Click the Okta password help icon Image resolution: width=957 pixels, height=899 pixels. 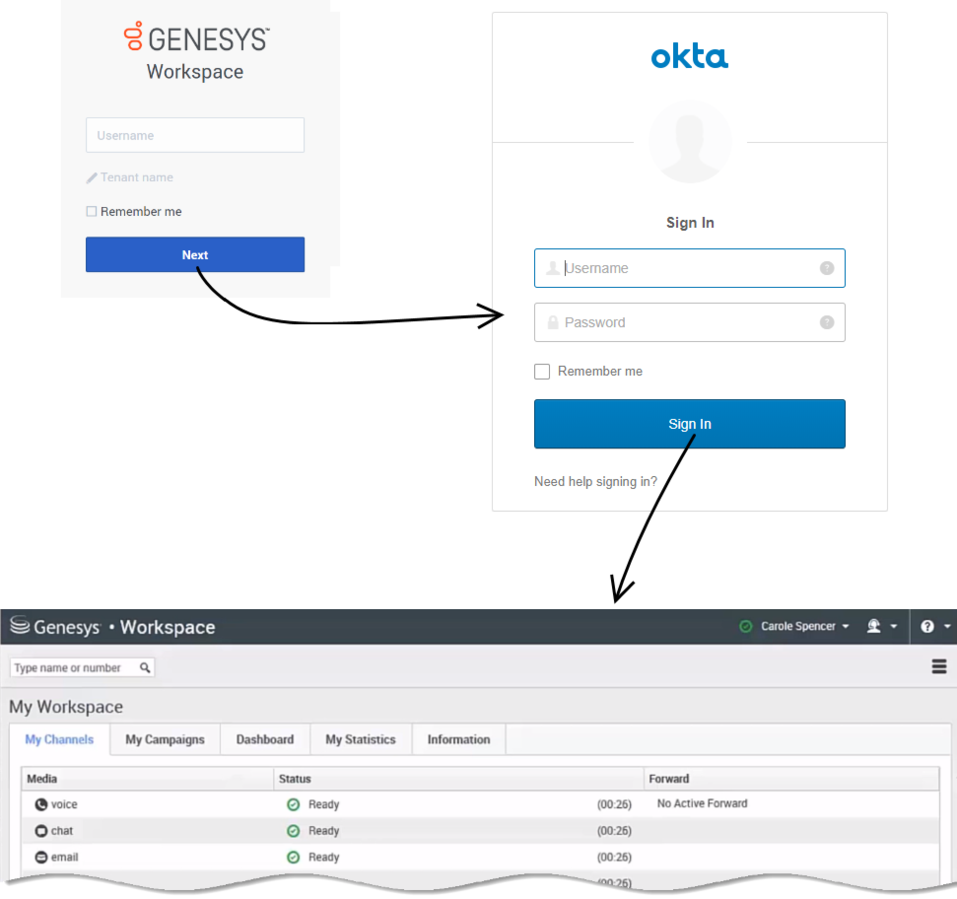[x=827, y=322]
